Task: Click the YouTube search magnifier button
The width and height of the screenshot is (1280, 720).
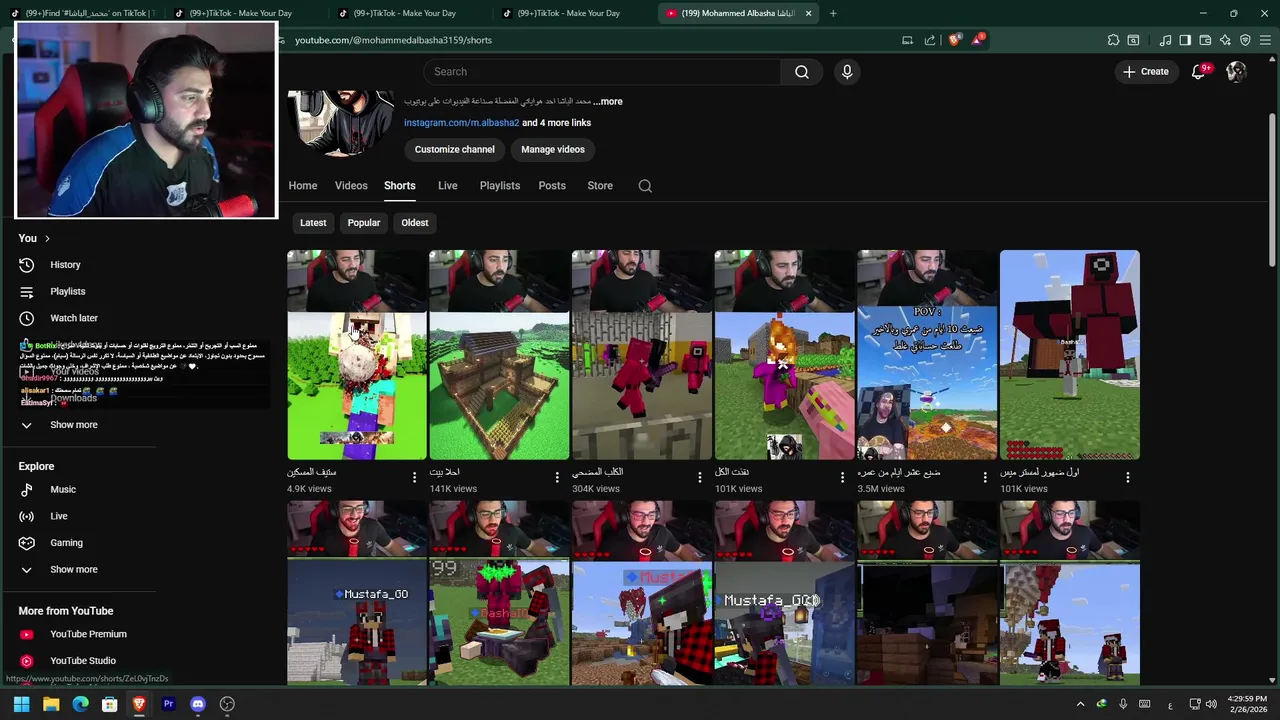Action: pyautogui.click(x=802, y=72)
